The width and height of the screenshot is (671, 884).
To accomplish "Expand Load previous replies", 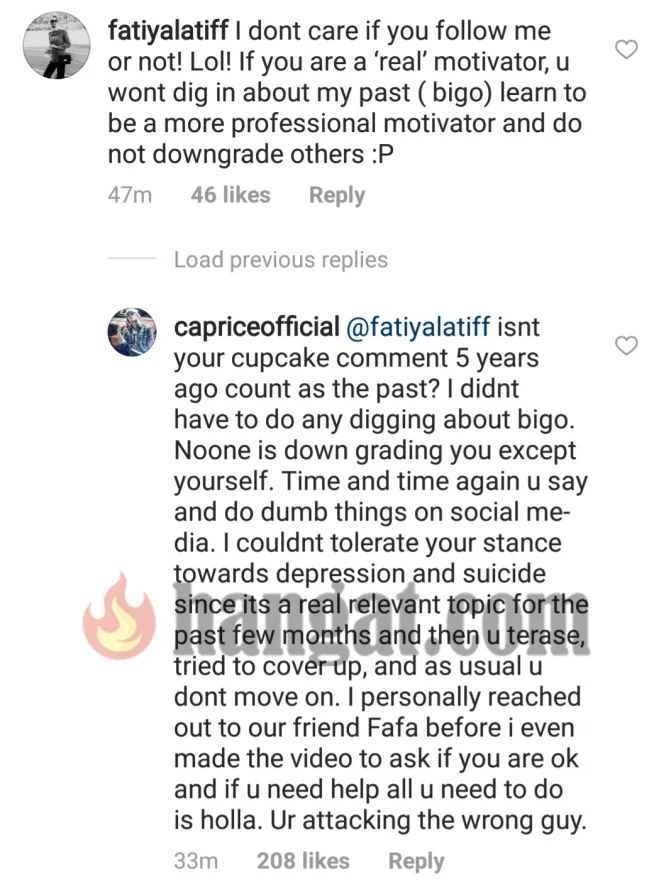I will [280, 260].
